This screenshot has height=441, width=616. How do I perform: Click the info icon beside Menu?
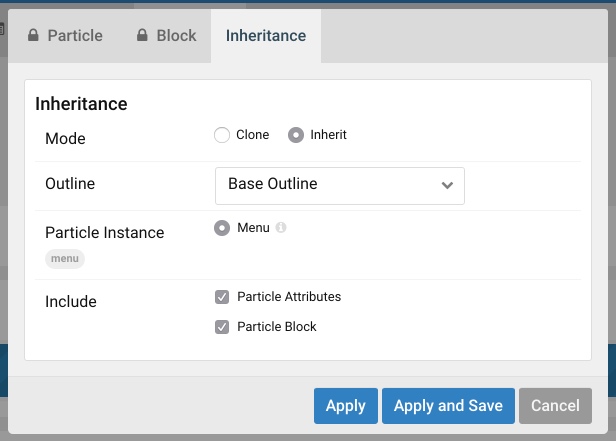281,228
